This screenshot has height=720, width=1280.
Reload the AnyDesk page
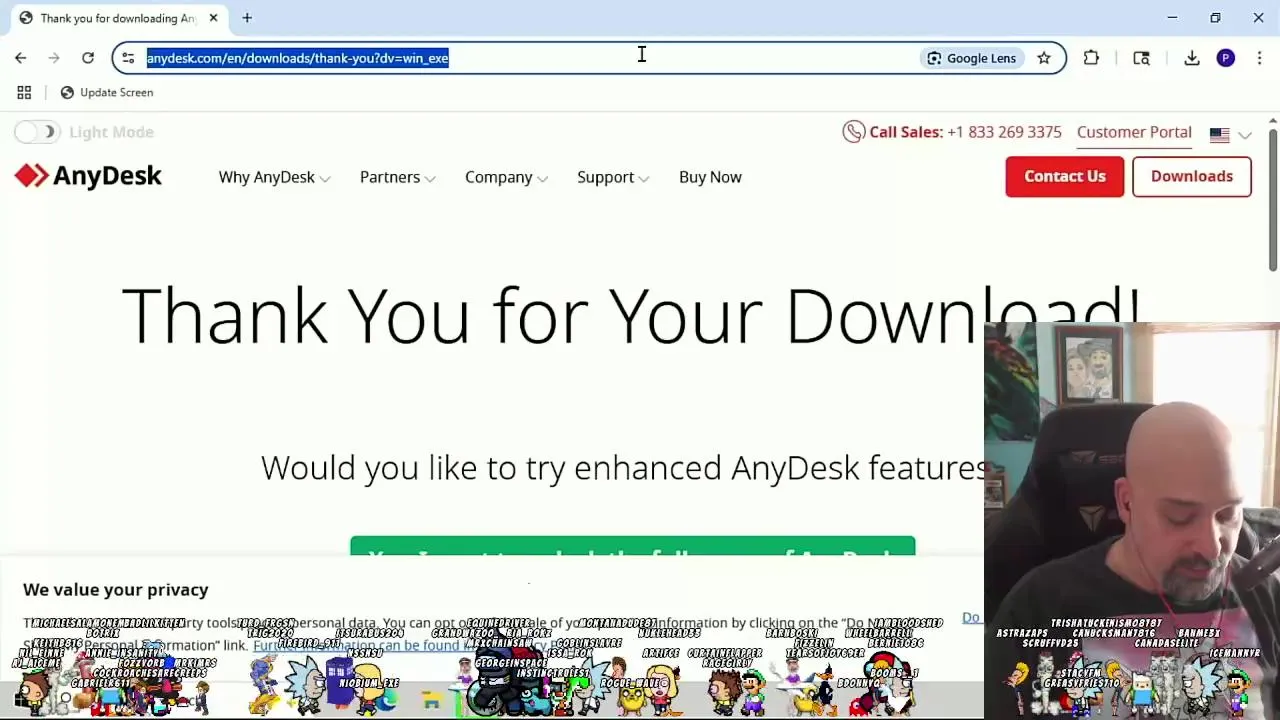coord(88,58)
